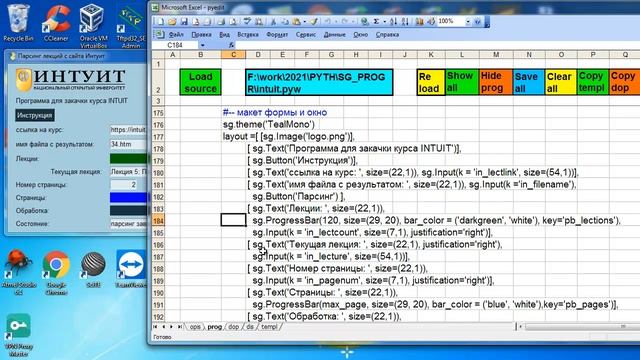
Task: Open the Сервис menu
Action: tap(306, 35)
